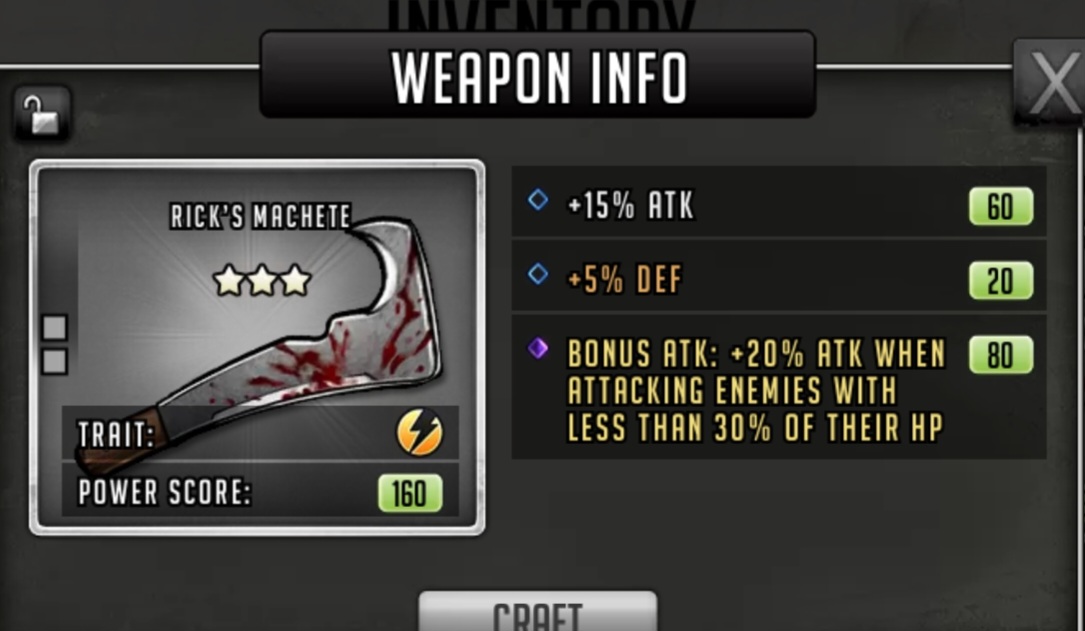The image size is (1085, 631).
Task: Select the blue diamond beside +5% DEF
Action: [538, 275]
